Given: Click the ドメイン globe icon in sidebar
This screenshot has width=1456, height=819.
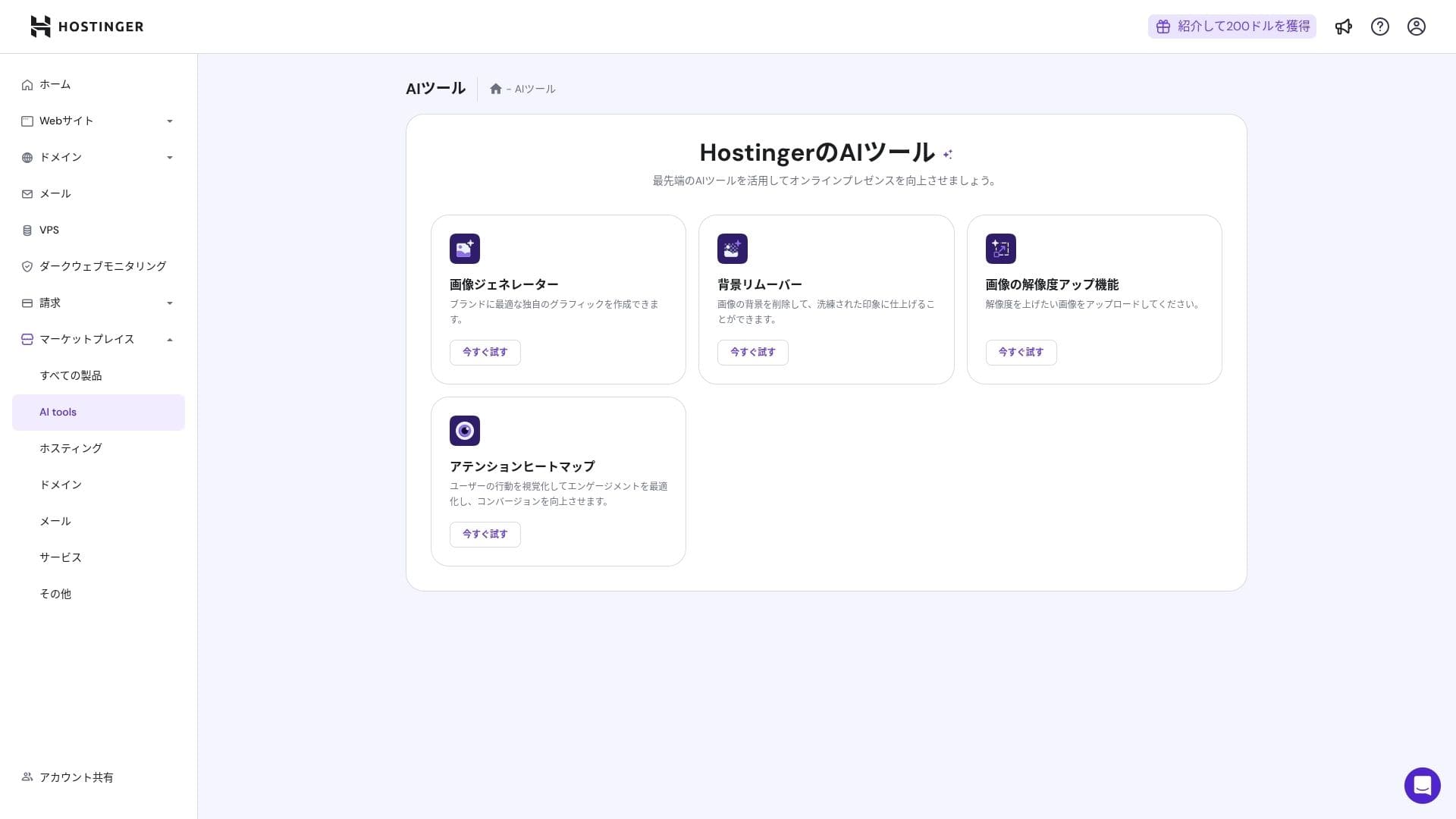Looking at the screenshot, I should click(27, 158).
